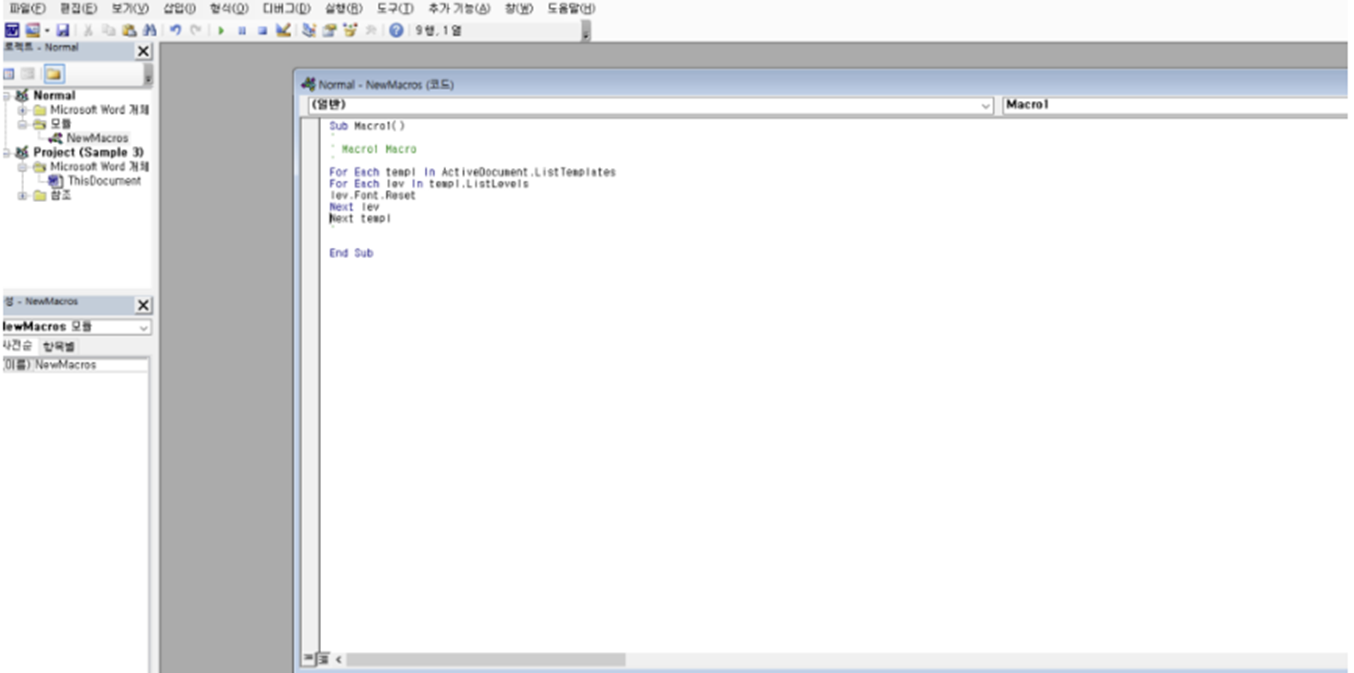Open the 파일(F) menu
The image size is (1354, 673).
pos(27,8)
